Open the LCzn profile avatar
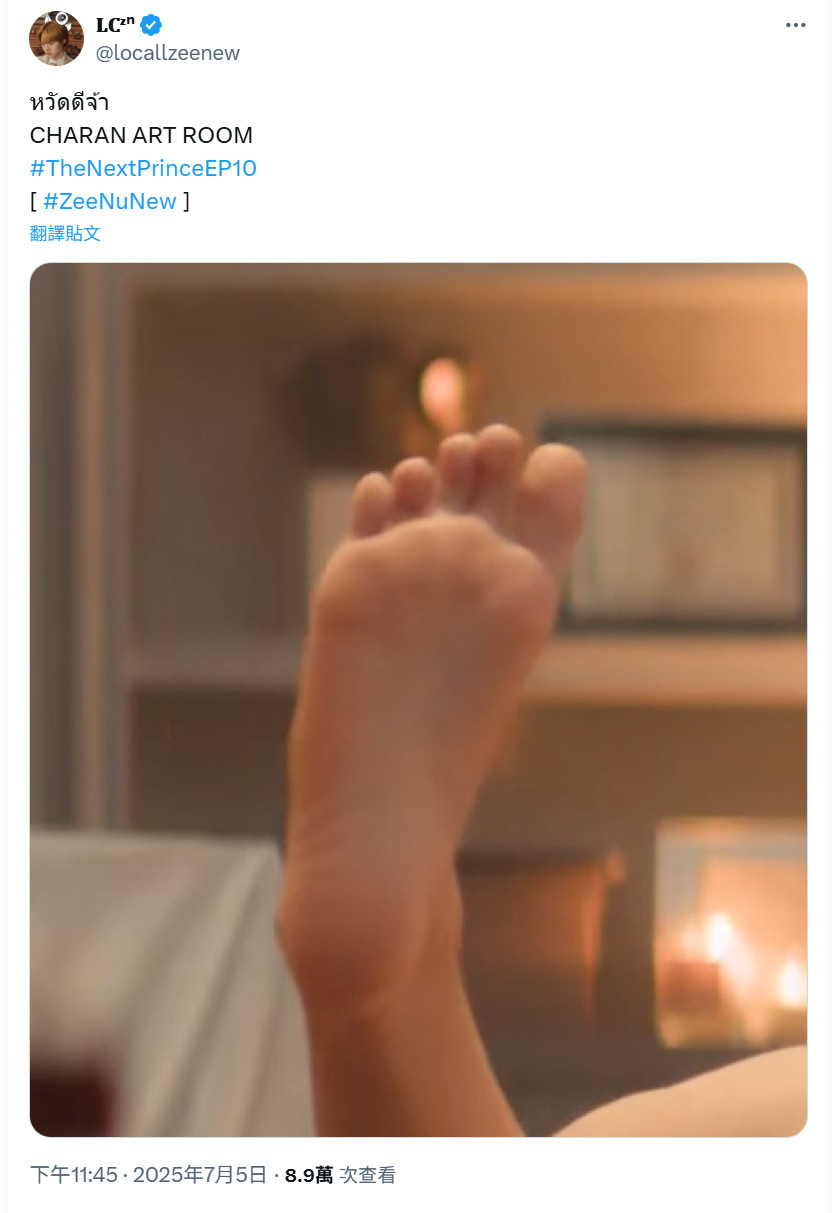 [56, 38]
